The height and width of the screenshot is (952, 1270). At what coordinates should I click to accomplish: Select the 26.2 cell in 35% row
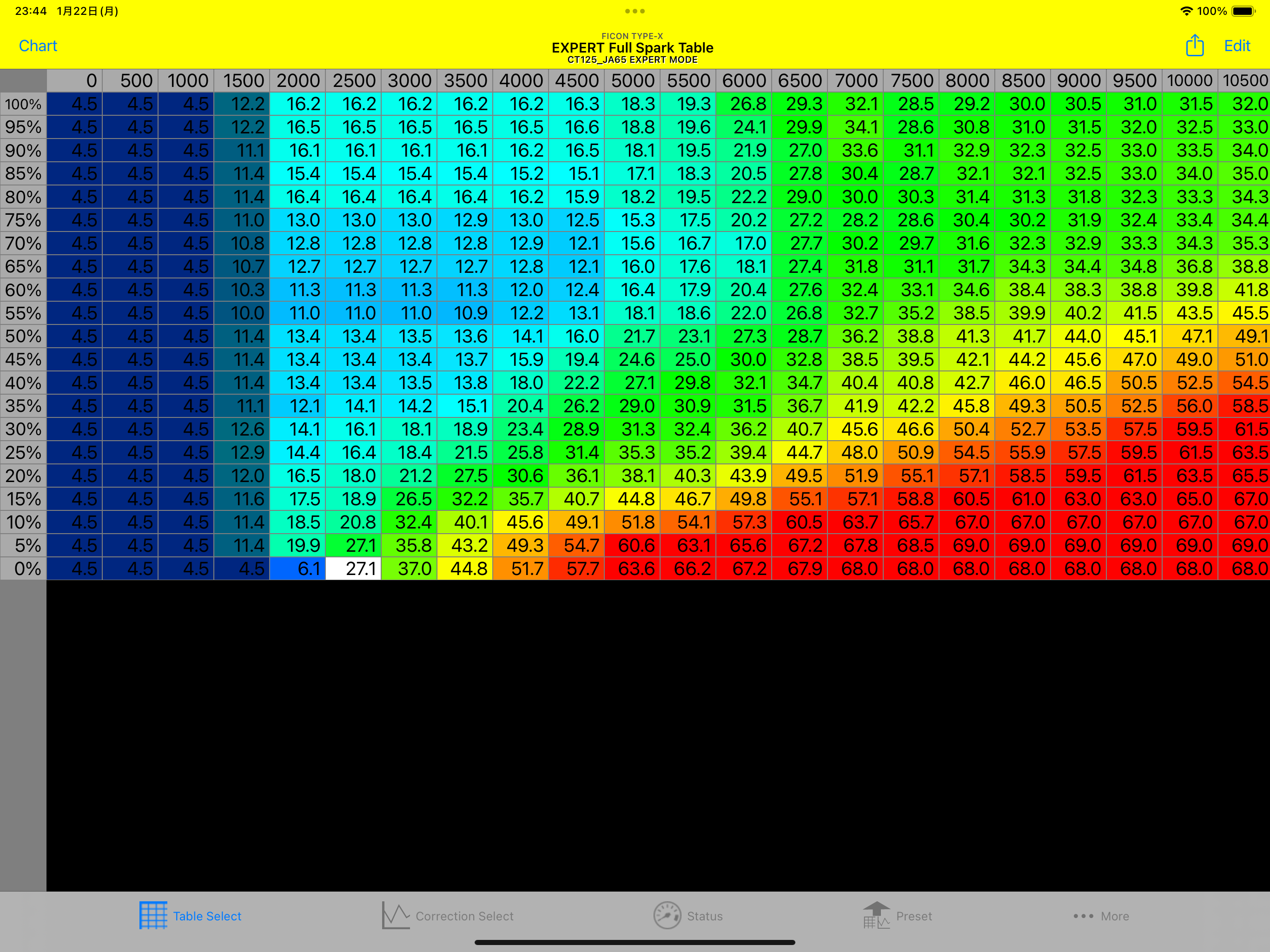click(x=577, y=406)
